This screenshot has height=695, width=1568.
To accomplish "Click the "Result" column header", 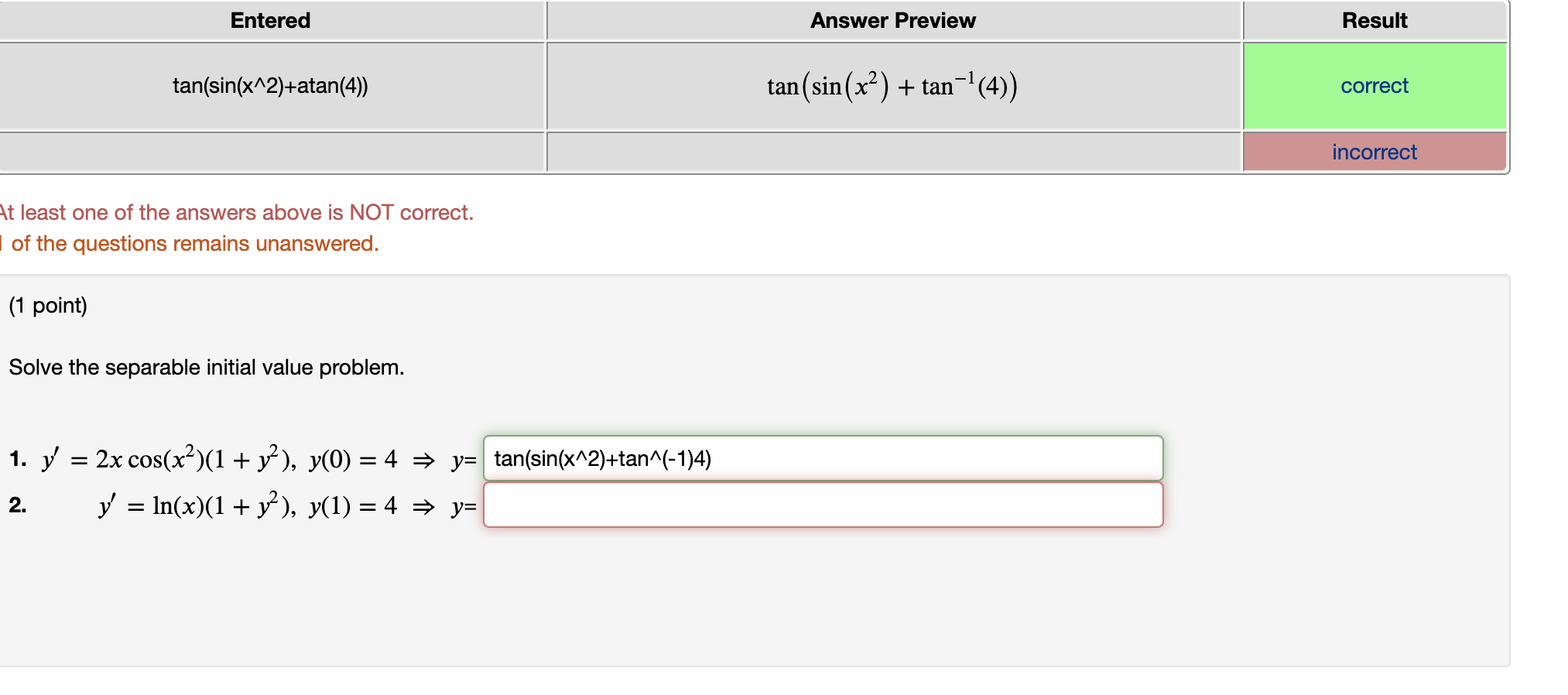I will click(1375, 20).
